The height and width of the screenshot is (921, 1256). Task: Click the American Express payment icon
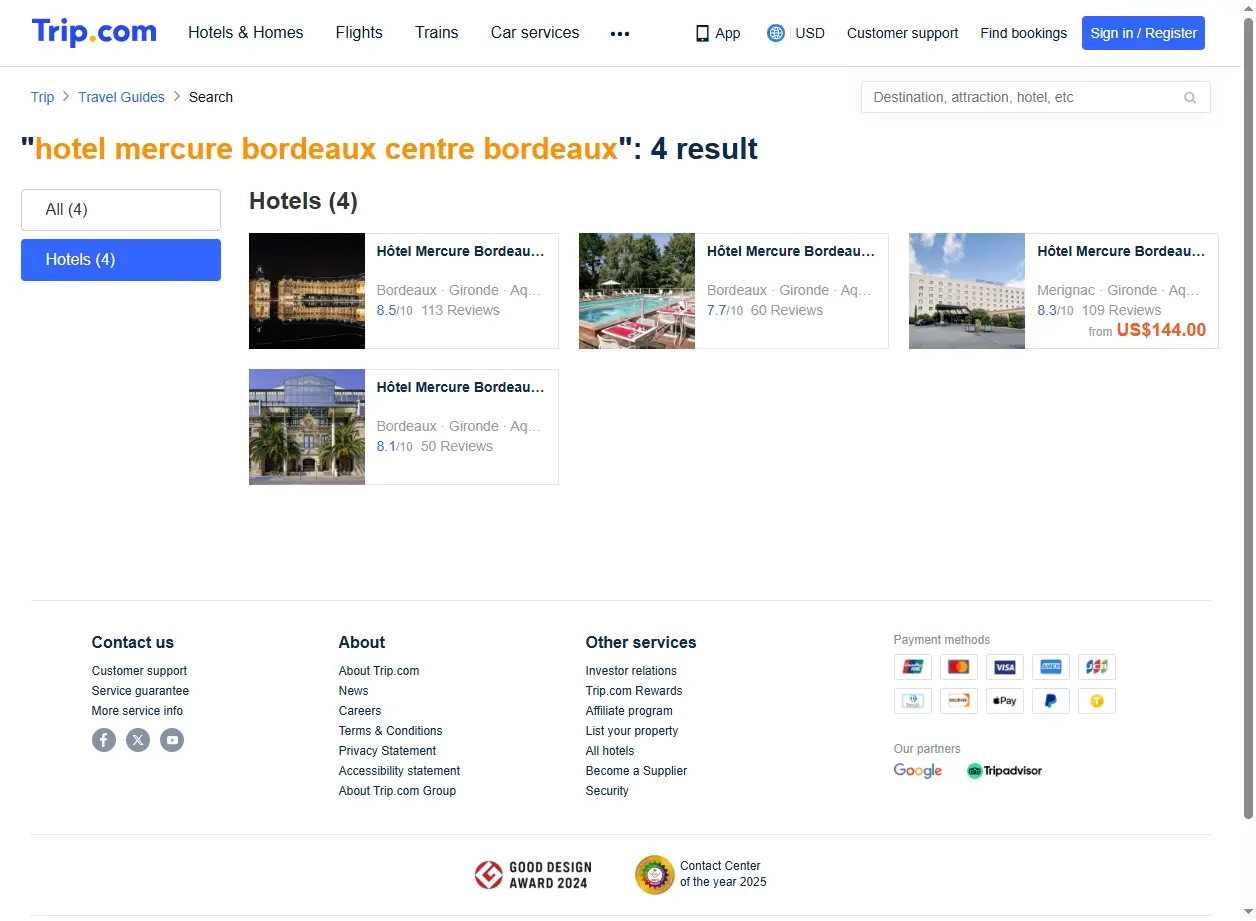tap(1051, 667)
